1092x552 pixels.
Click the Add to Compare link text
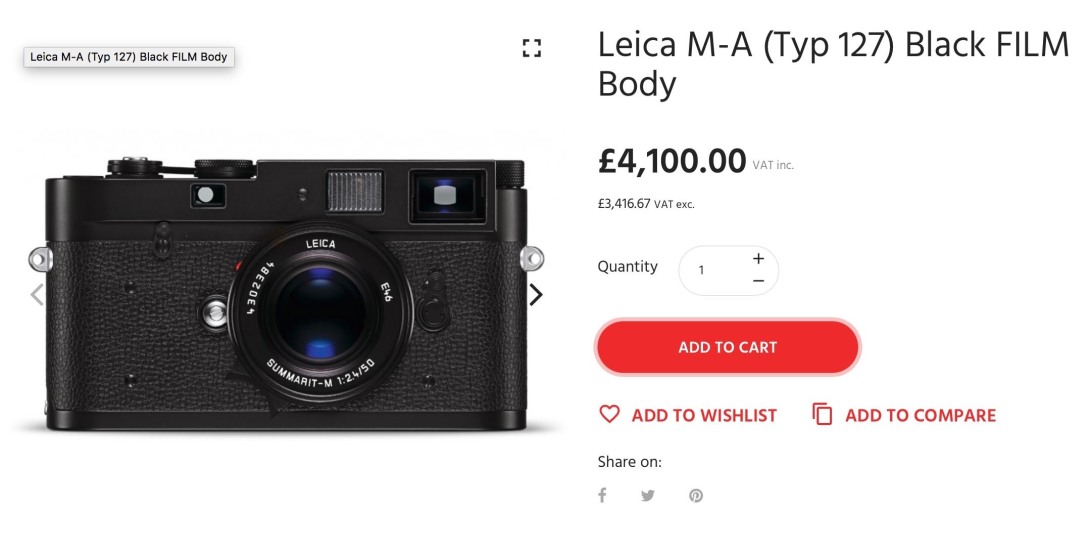pyautogui.click(x=920, y=415)
